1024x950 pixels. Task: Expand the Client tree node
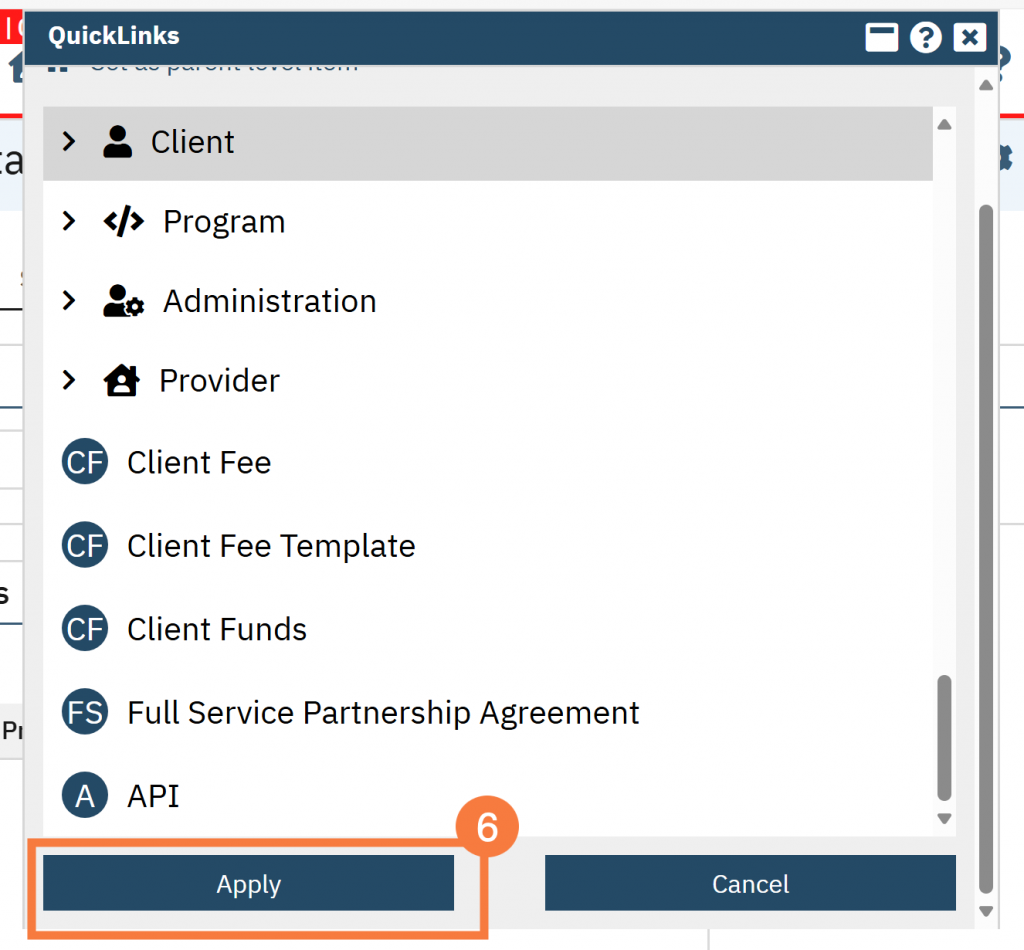click(69, 142)
